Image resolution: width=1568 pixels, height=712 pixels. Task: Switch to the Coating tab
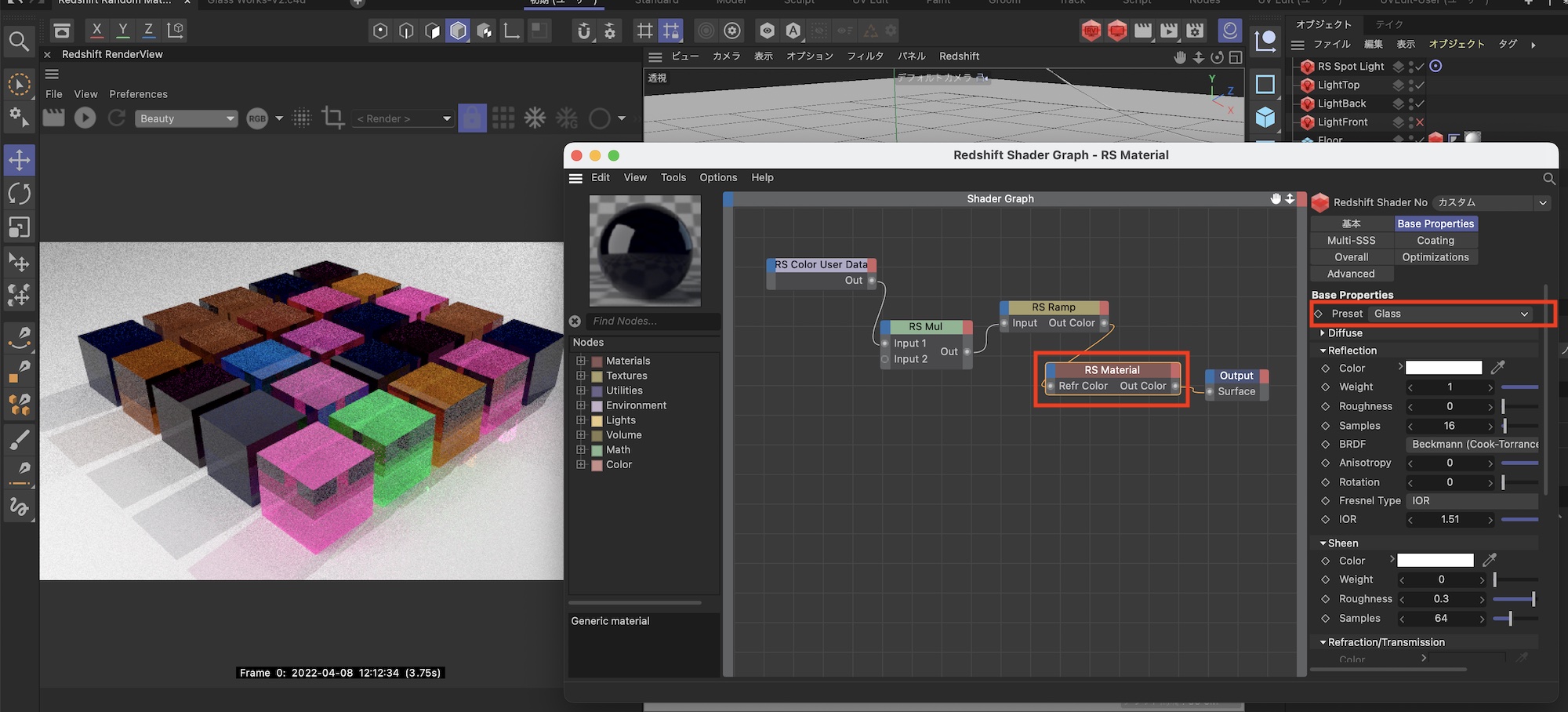pos(1435,241)
